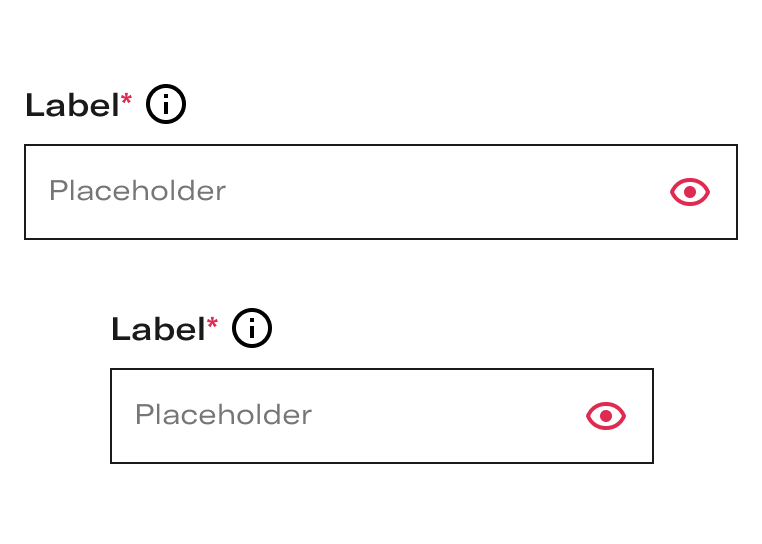762x544 pixels.
Task: Click the bottom bold Label text
Action: 158,328
